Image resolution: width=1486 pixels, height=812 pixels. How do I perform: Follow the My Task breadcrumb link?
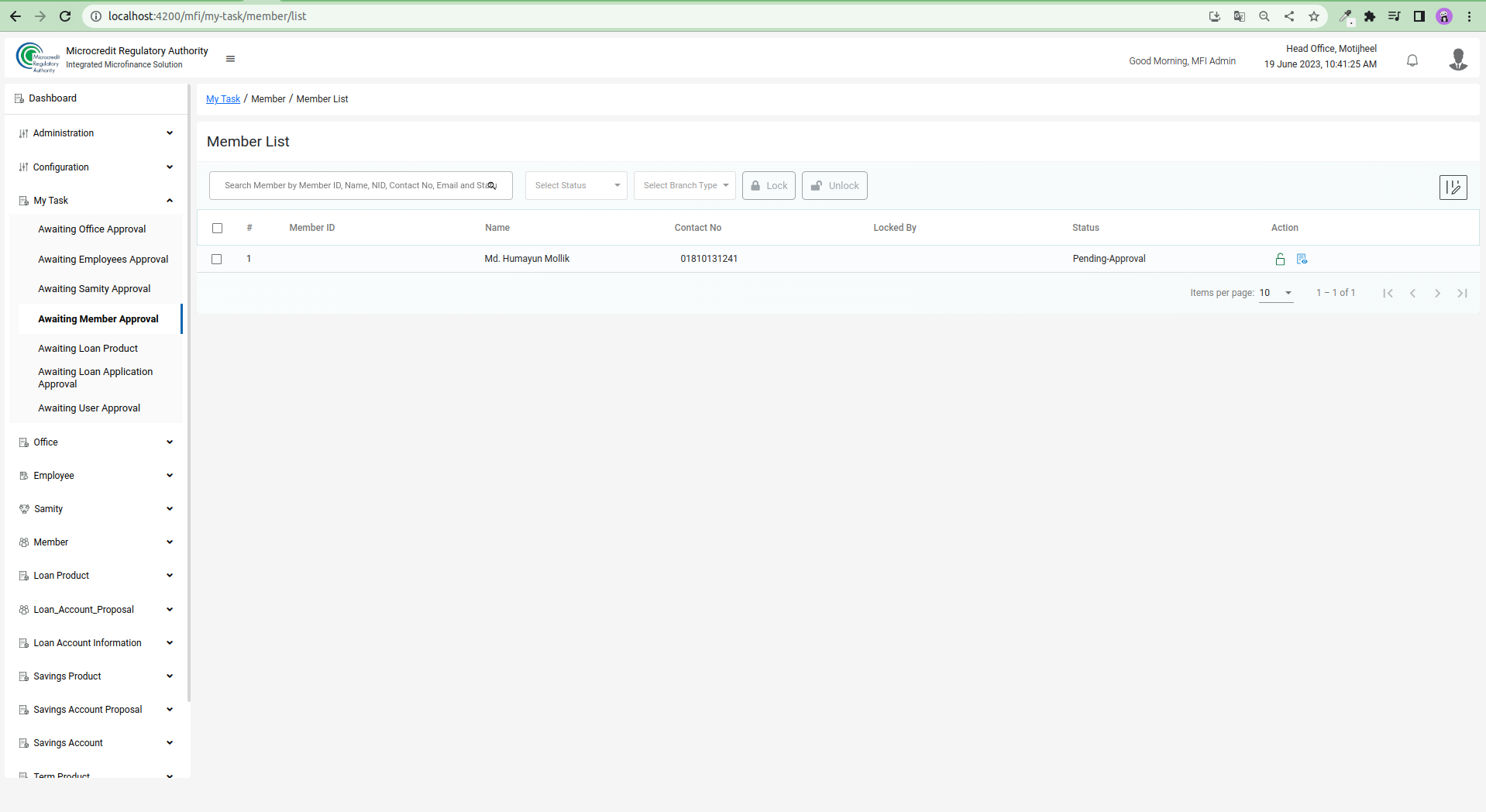[223, 99]
